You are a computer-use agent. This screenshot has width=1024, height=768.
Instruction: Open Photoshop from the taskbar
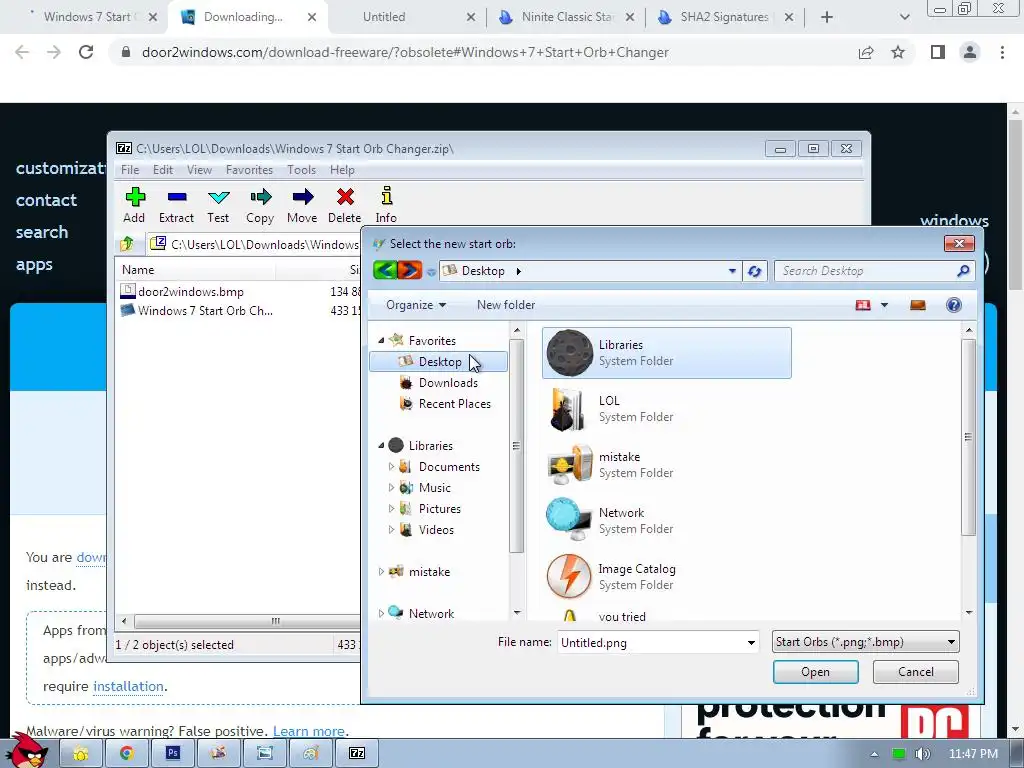172,754
